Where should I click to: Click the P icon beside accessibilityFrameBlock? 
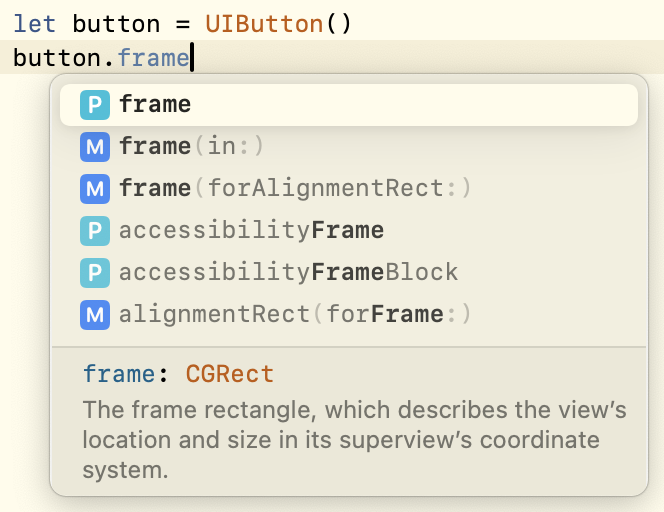(x=95, y=272)
